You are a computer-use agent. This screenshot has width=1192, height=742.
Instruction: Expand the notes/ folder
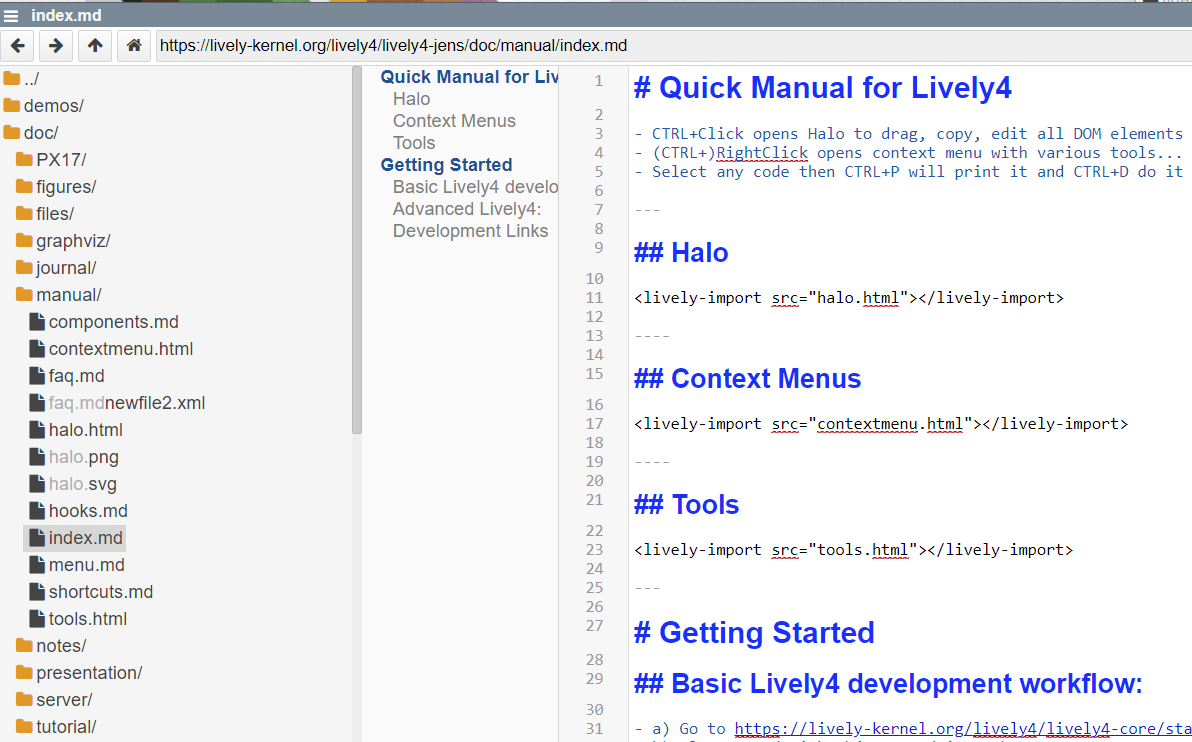coord(60,646)
